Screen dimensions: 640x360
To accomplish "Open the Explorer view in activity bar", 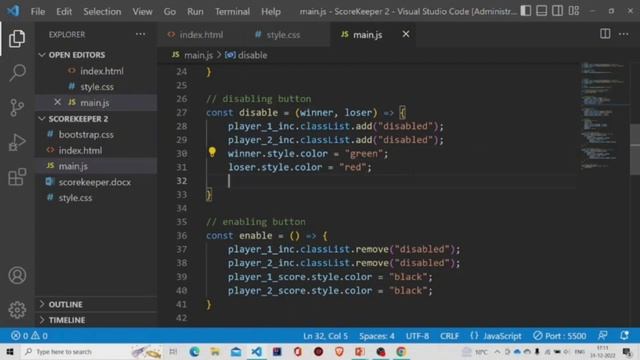I will click(x=17, y=39).
